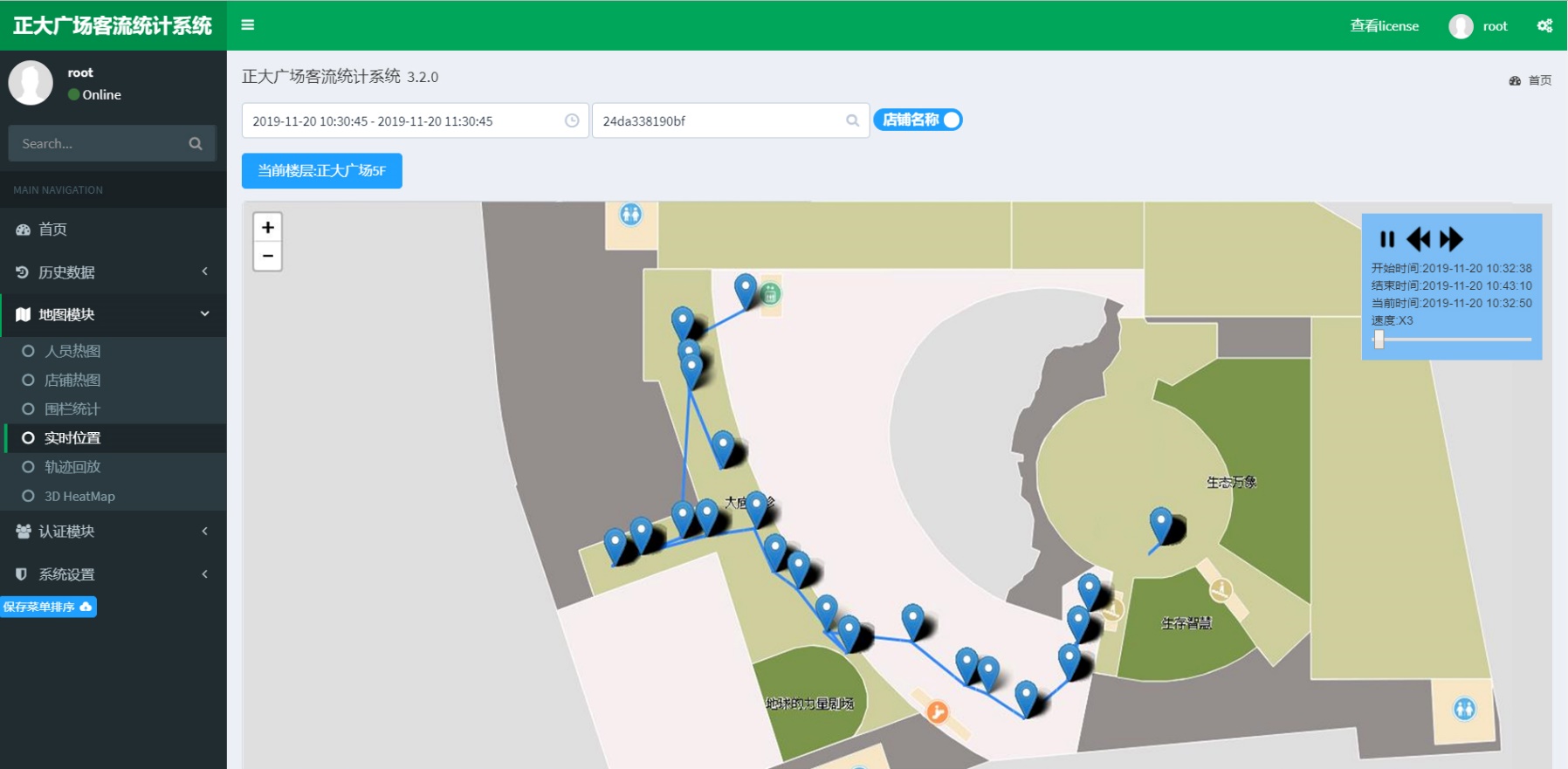Open the settings gears icon in header

tap(1544, 26)
